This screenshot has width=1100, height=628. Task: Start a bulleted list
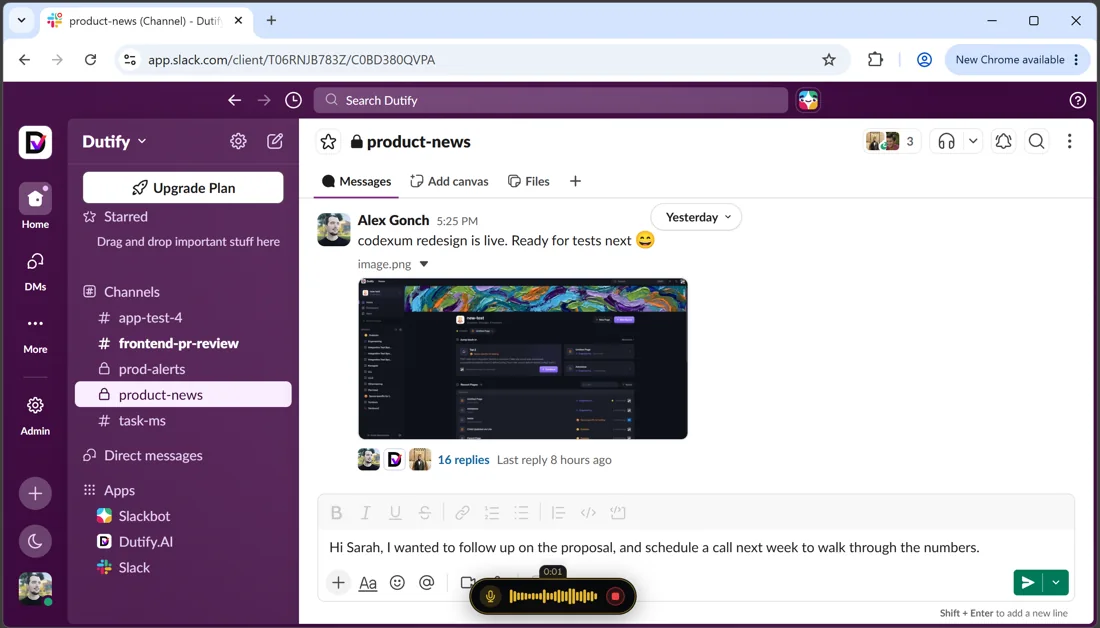coord(521,513)
